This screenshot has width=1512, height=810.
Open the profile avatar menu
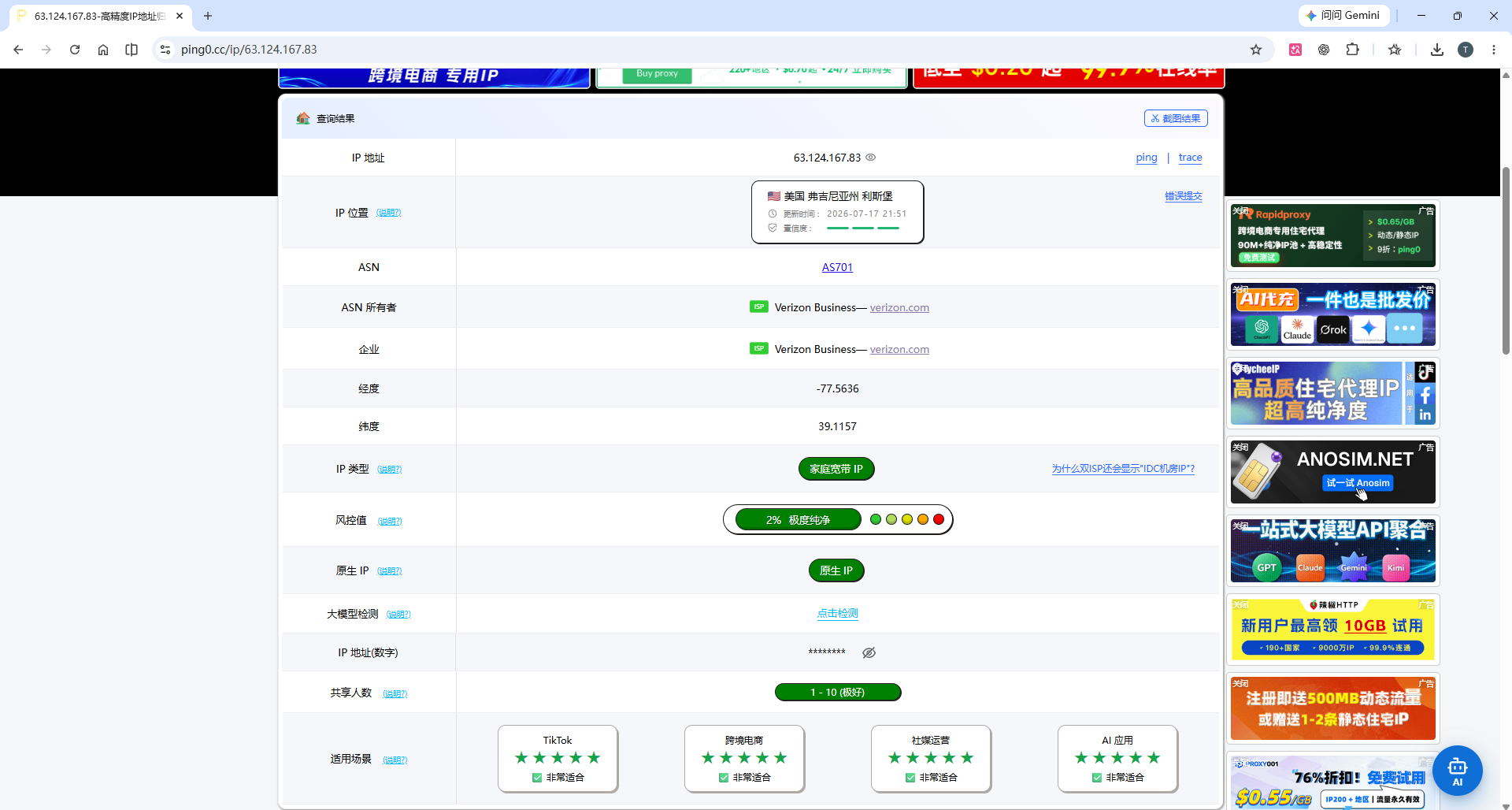(x=1466, y=50)
